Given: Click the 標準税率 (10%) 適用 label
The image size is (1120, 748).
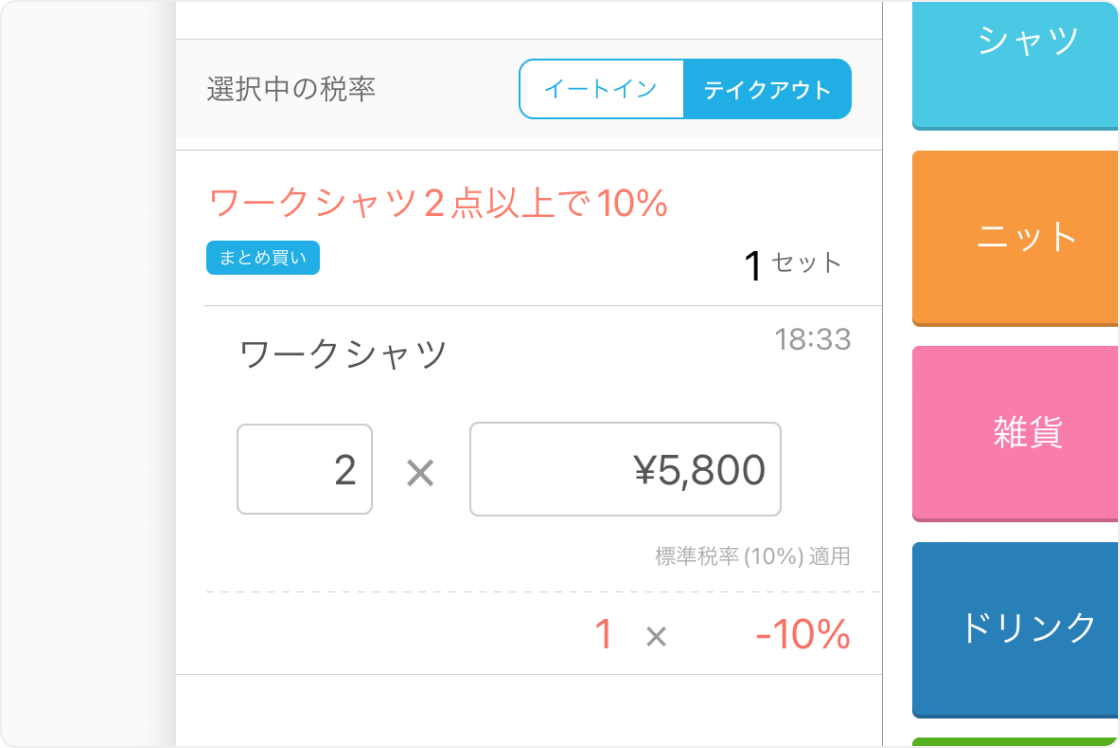Looking at the screenshot, I should (752, 556).
